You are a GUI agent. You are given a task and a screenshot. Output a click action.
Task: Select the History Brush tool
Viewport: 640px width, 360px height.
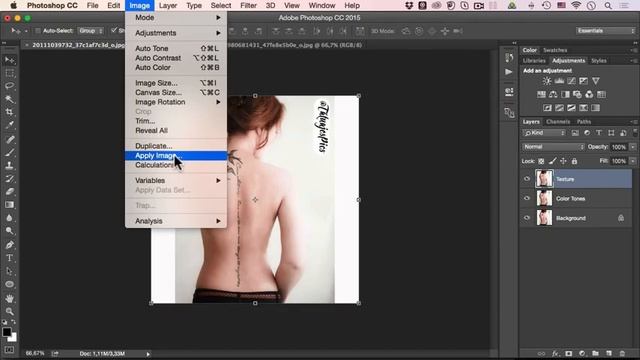coord(10,179)
